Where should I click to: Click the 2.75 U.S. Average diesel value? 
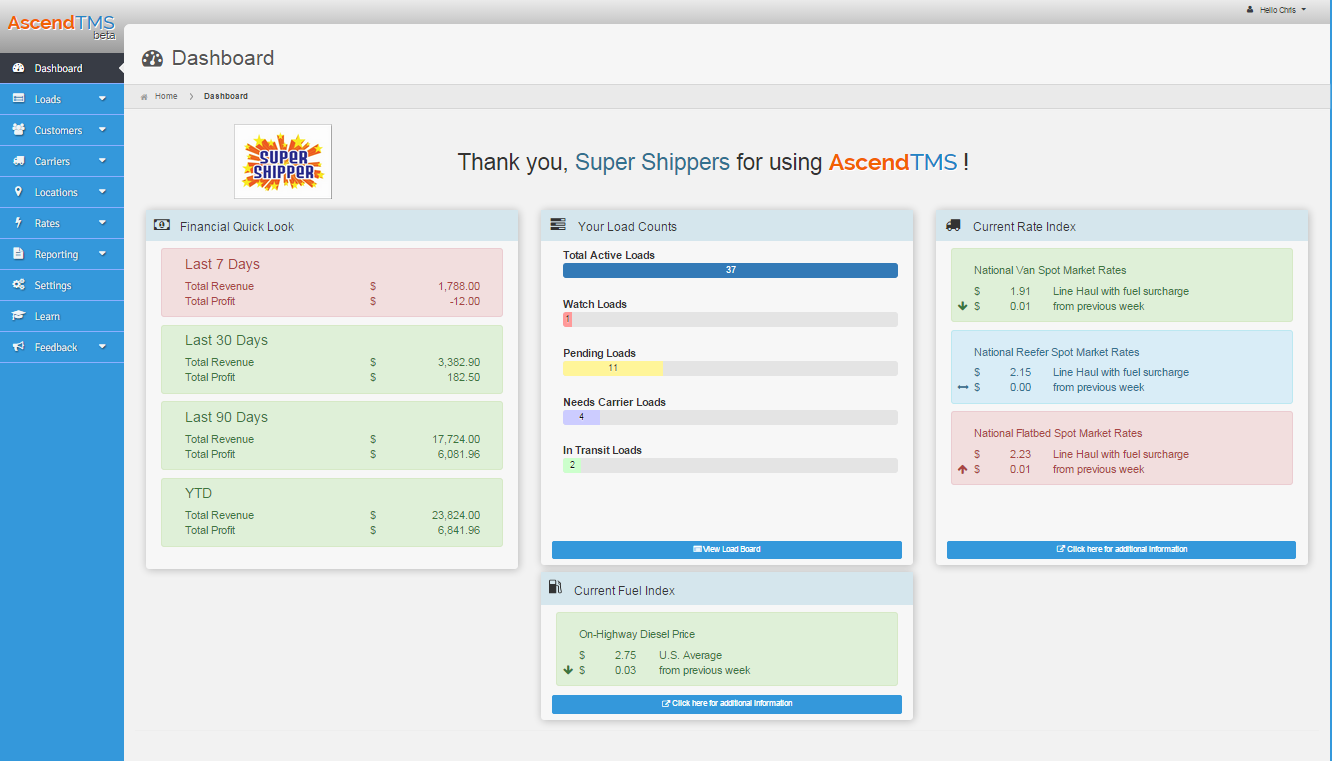[625, 656]
